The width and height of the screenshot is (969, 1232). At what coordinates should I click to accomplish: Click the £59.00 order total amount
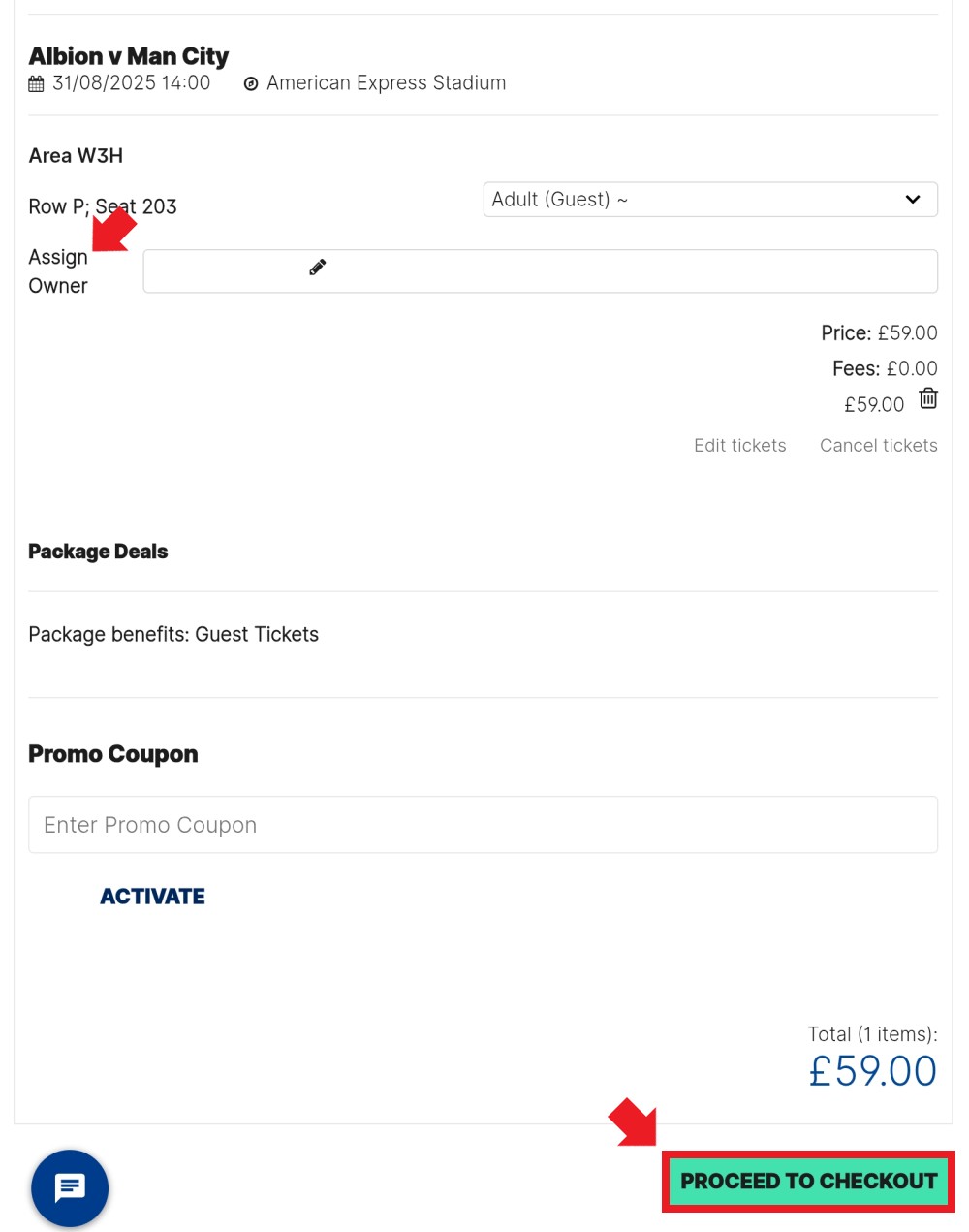click(x=872, y=1071)
